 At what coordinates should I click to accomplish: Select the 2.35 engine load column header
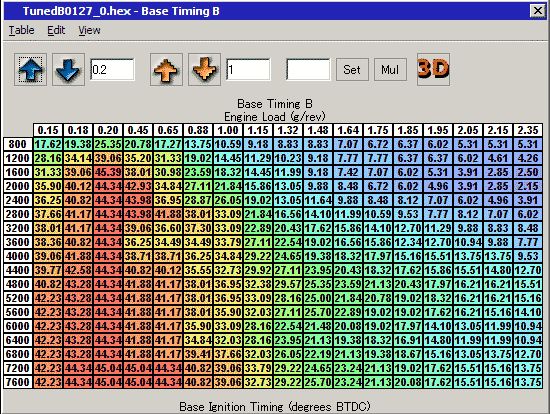click(x=528, y=130)
